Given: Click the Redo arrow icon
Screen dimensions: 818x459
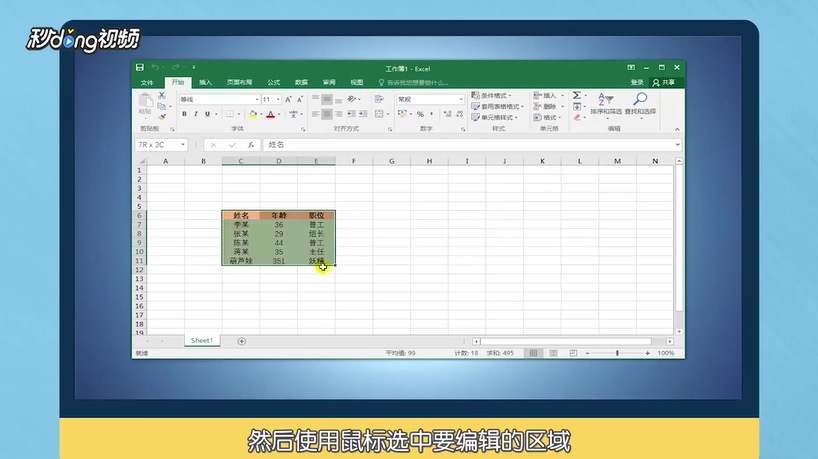Looking at the screenshot, I should point(176,67).
